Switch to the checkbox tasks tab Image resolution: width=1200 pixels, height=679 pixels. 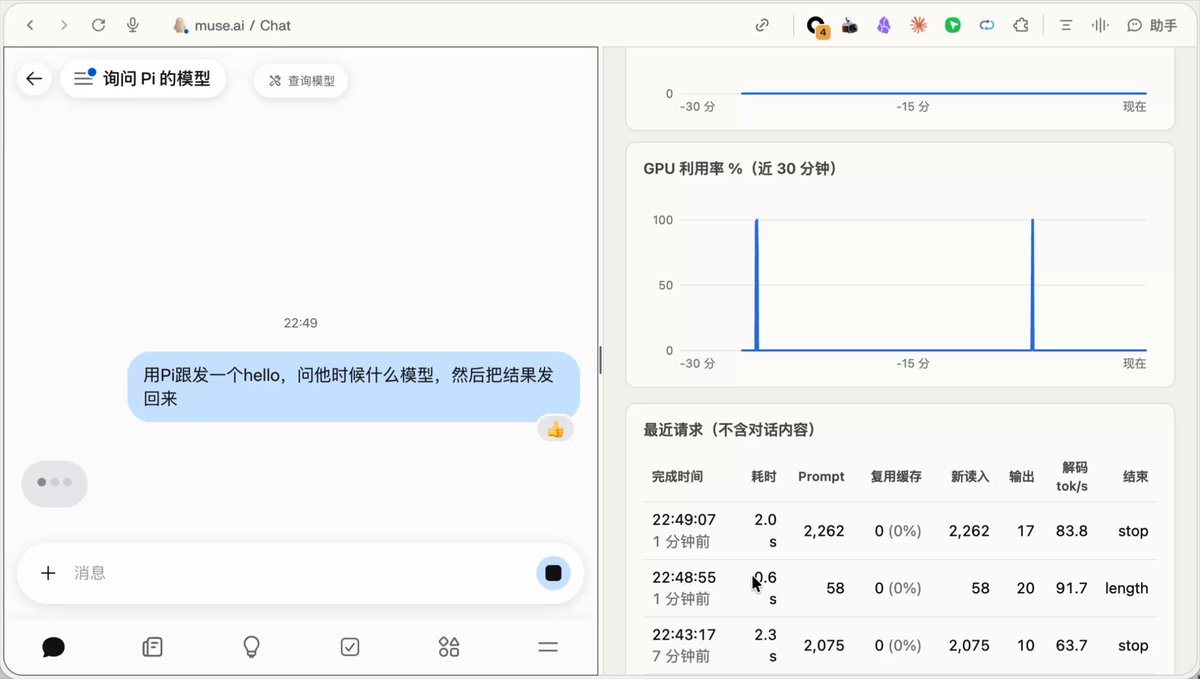click(x=350, y=647)
